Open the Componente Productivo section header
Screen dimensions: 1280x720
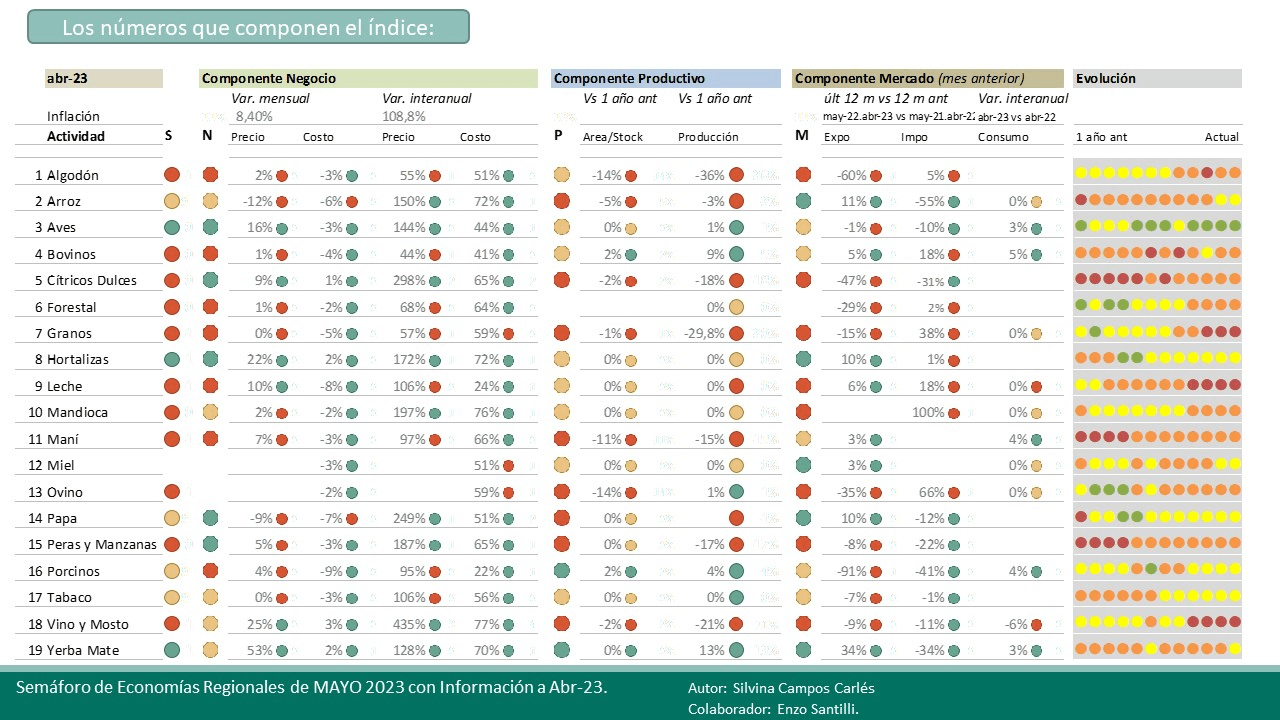666,78
